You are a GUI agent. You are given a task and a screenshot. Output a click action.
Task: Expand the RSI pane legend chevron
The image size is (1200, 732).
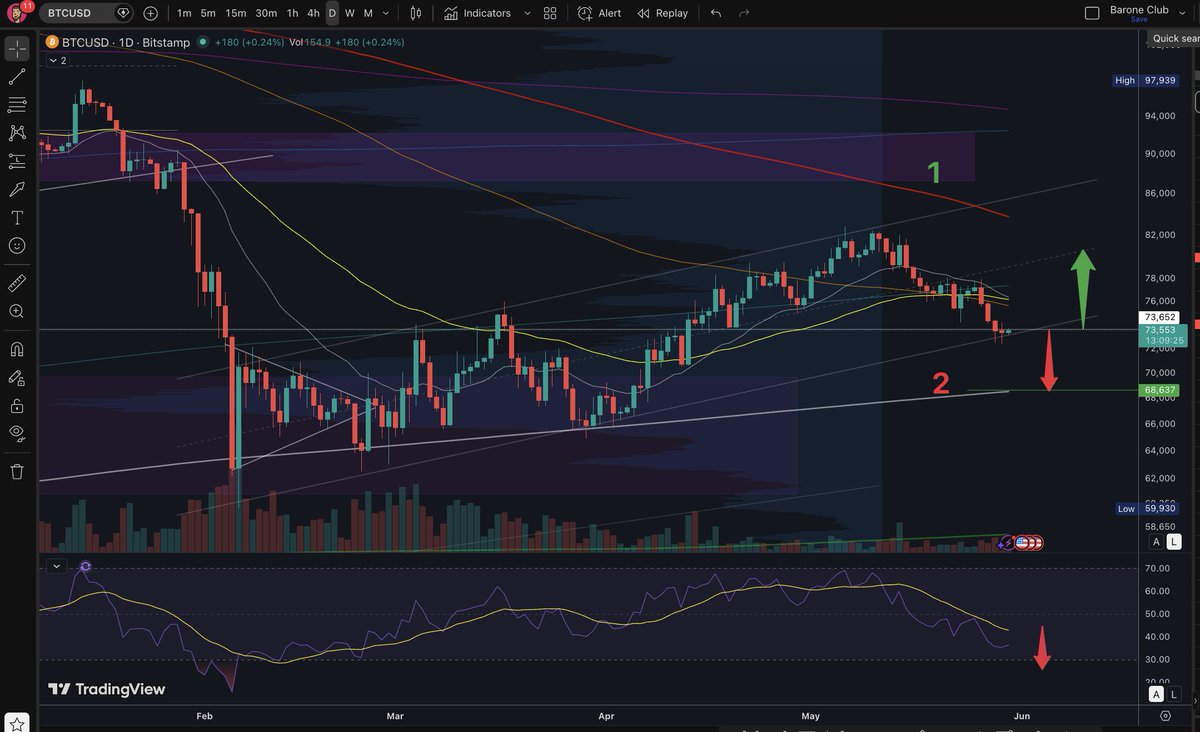click(x=57, y=566)
